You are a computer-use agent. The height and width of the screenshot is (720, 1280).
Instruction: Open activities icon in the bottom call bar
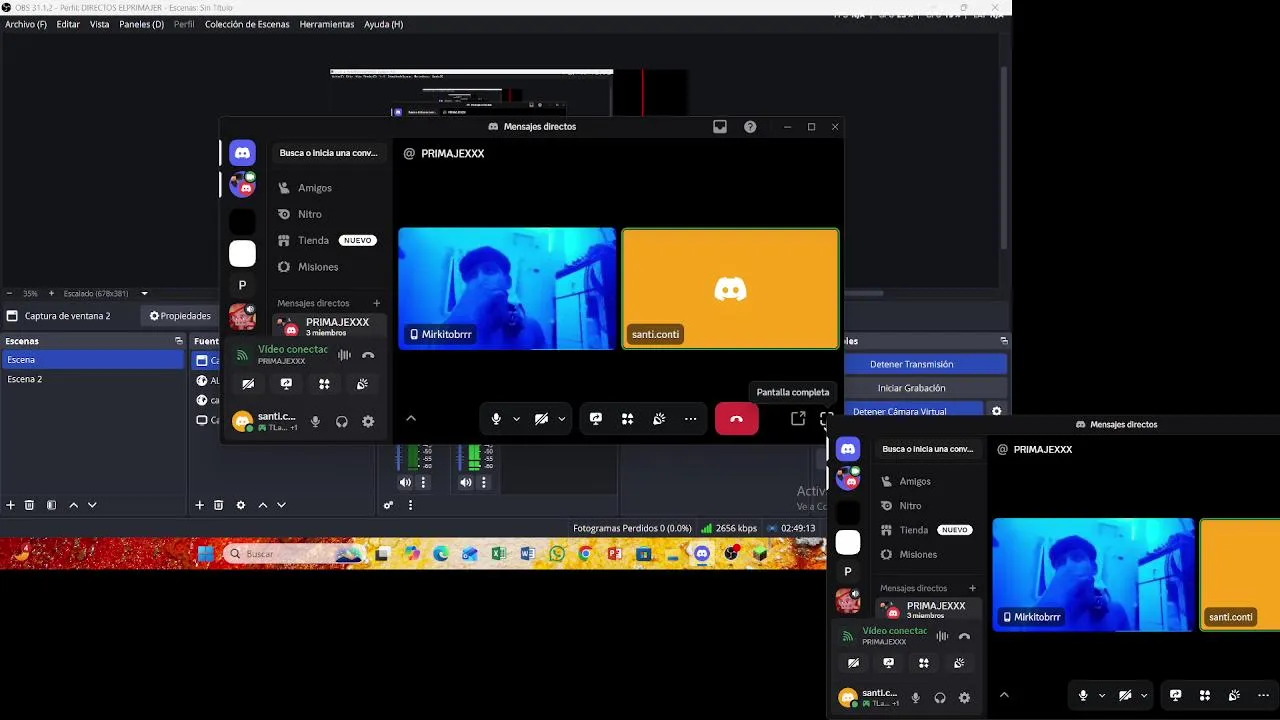point(627,419)
